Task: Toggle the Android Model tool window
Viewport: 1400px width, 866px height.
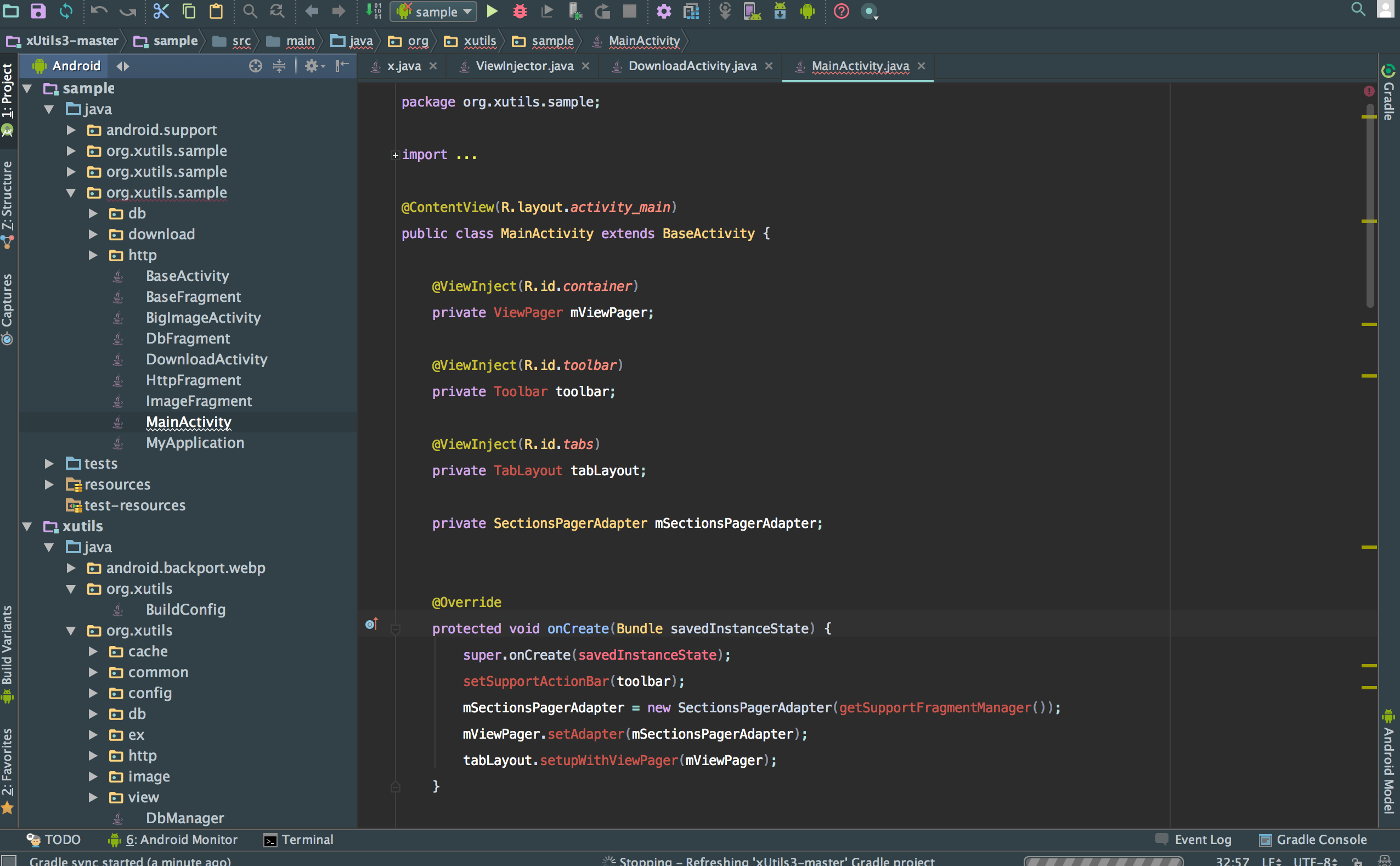Action: click(1388, 762)
